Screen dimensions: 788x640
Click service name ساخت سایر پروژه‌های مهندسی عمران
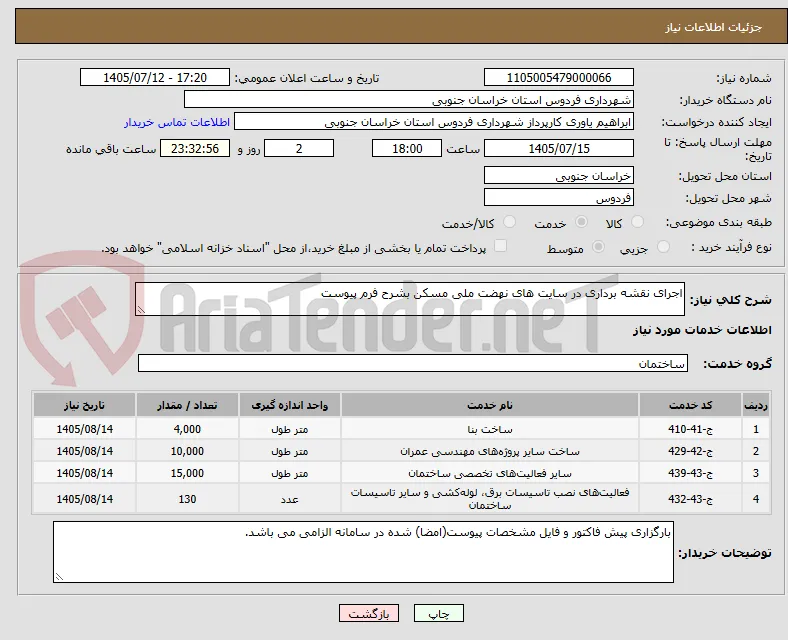489,451
